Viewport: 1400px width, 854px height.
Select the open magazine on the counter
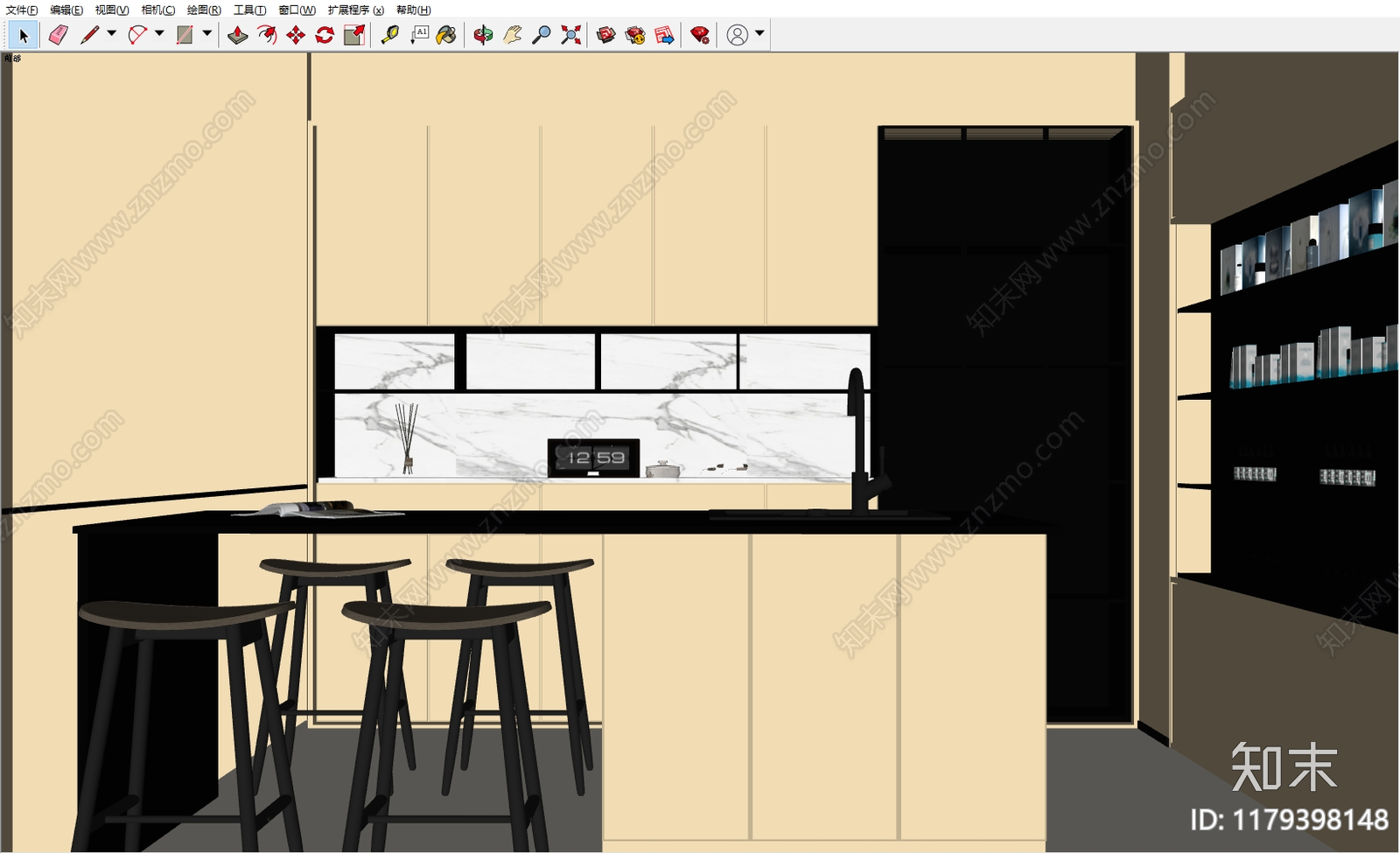(317, 509)
